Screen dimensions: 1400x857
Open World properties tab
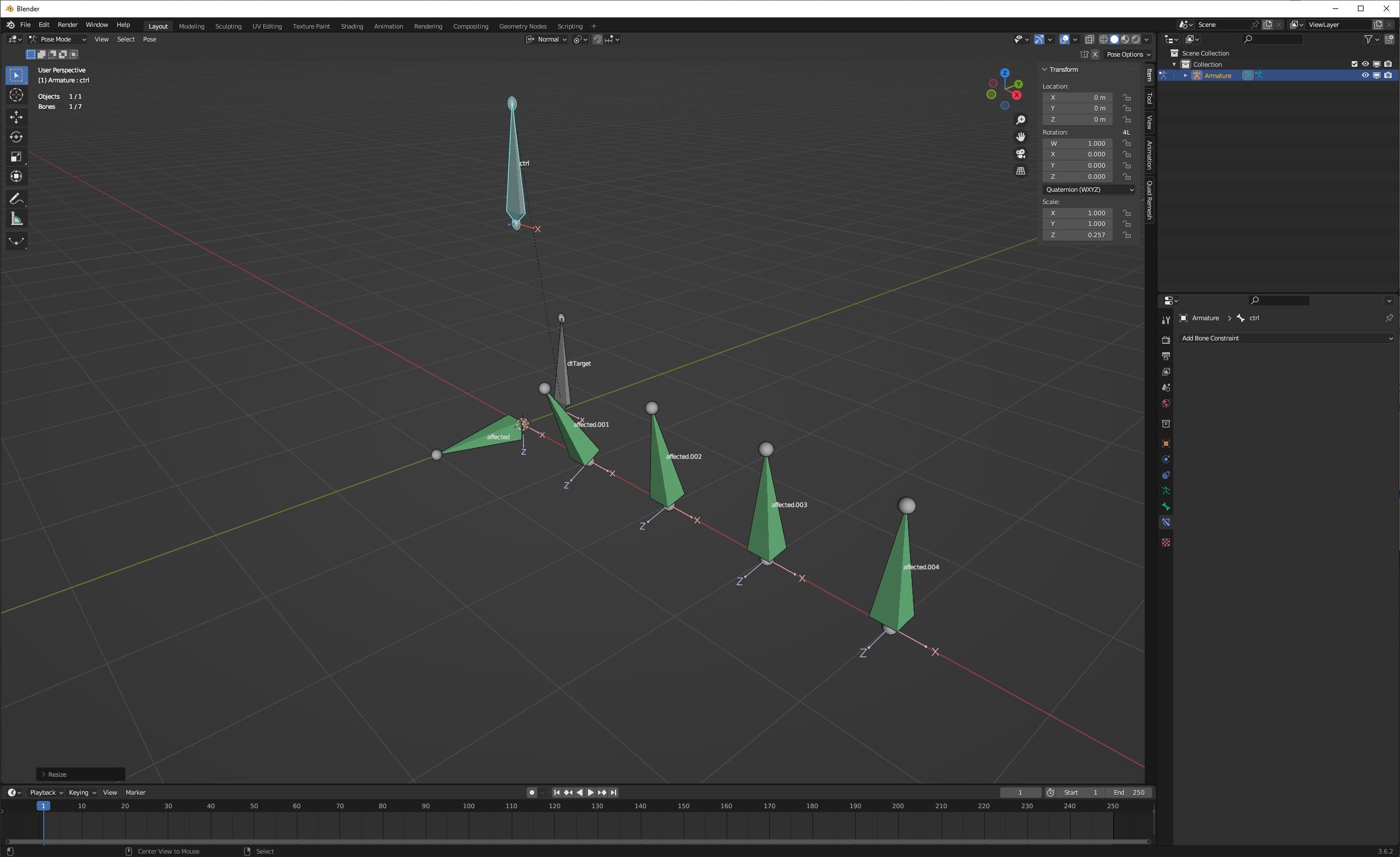[1166, 403]
